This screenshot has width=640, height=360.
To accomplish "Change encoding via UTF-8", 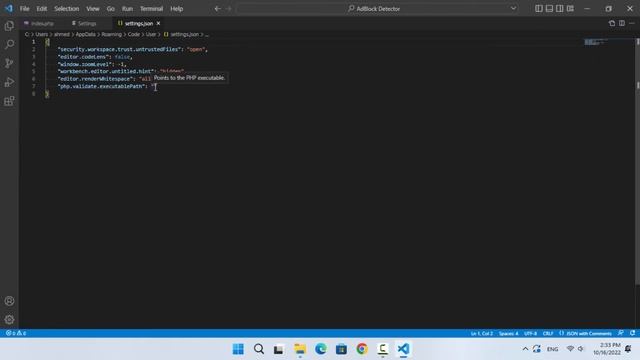I will point(530,333).
